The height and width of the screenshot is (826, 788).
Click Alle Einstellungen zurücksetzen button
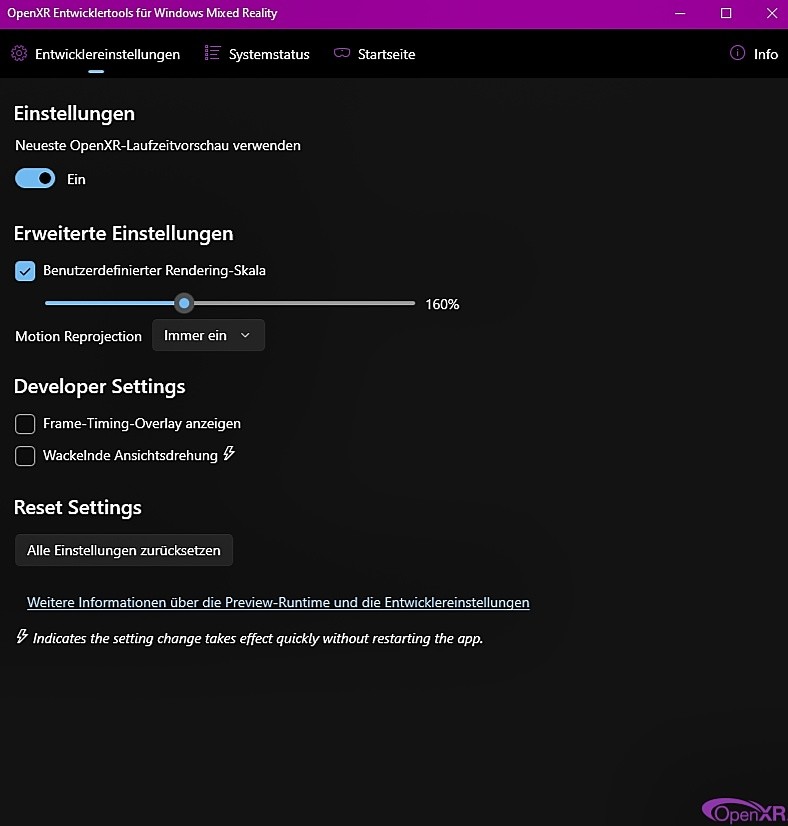point(124,550)
